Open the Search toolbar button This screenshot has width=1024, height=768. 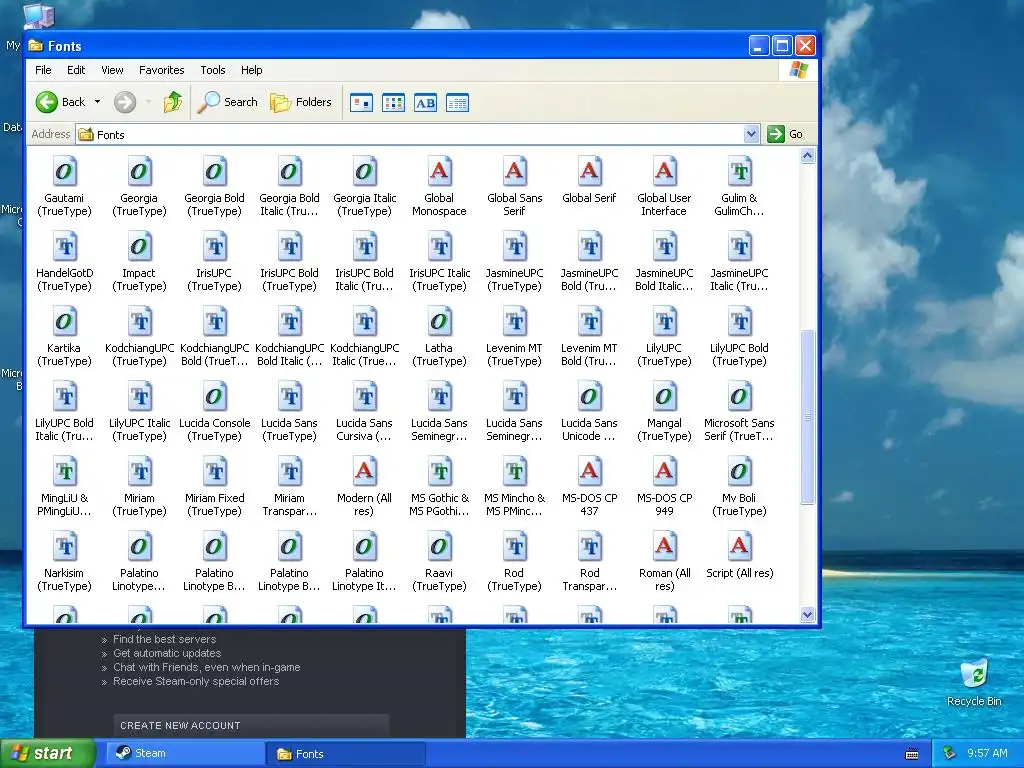pos(227,102)
